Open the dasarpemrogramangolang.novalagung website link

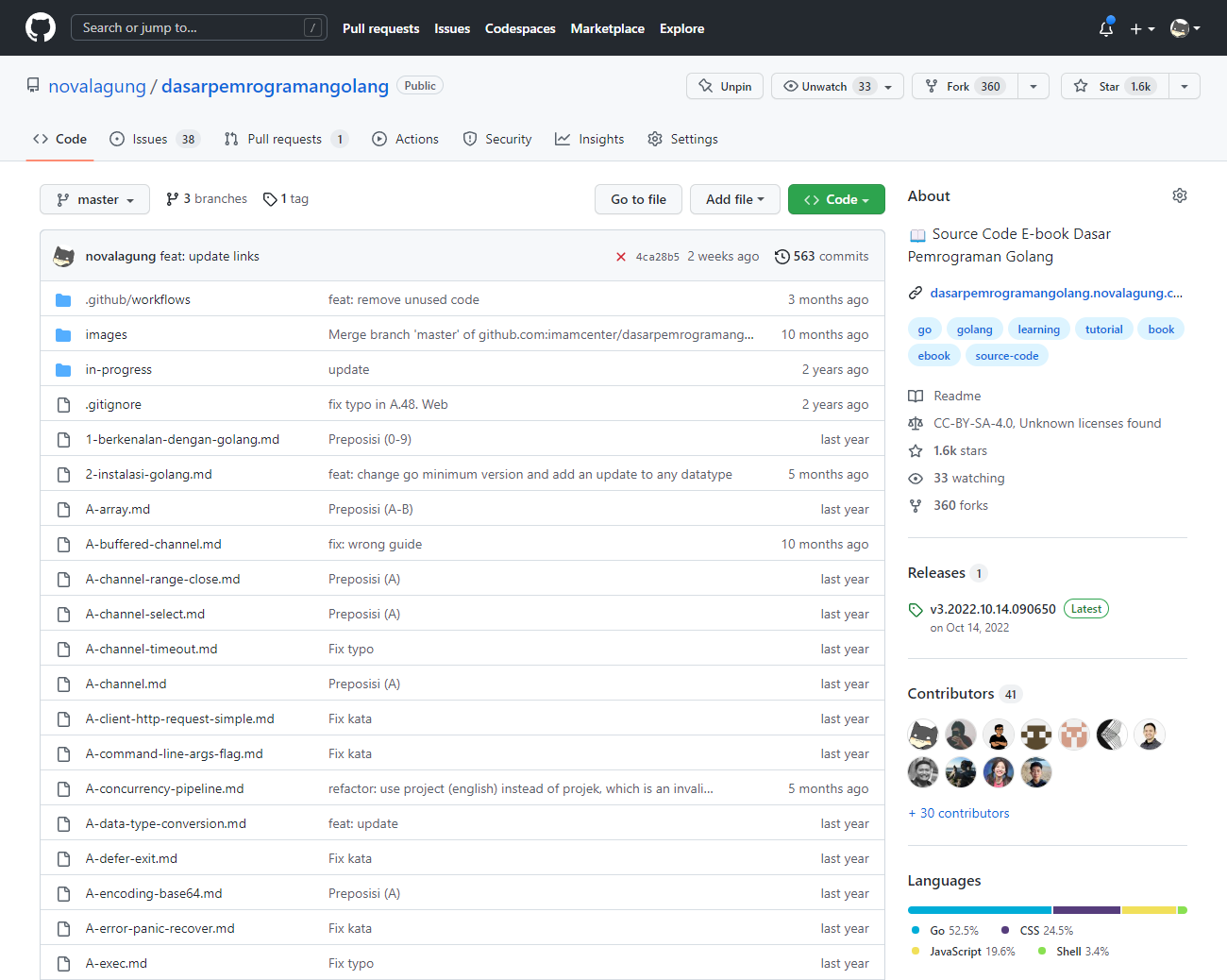pyautogui.click(x=1056, y=293)
